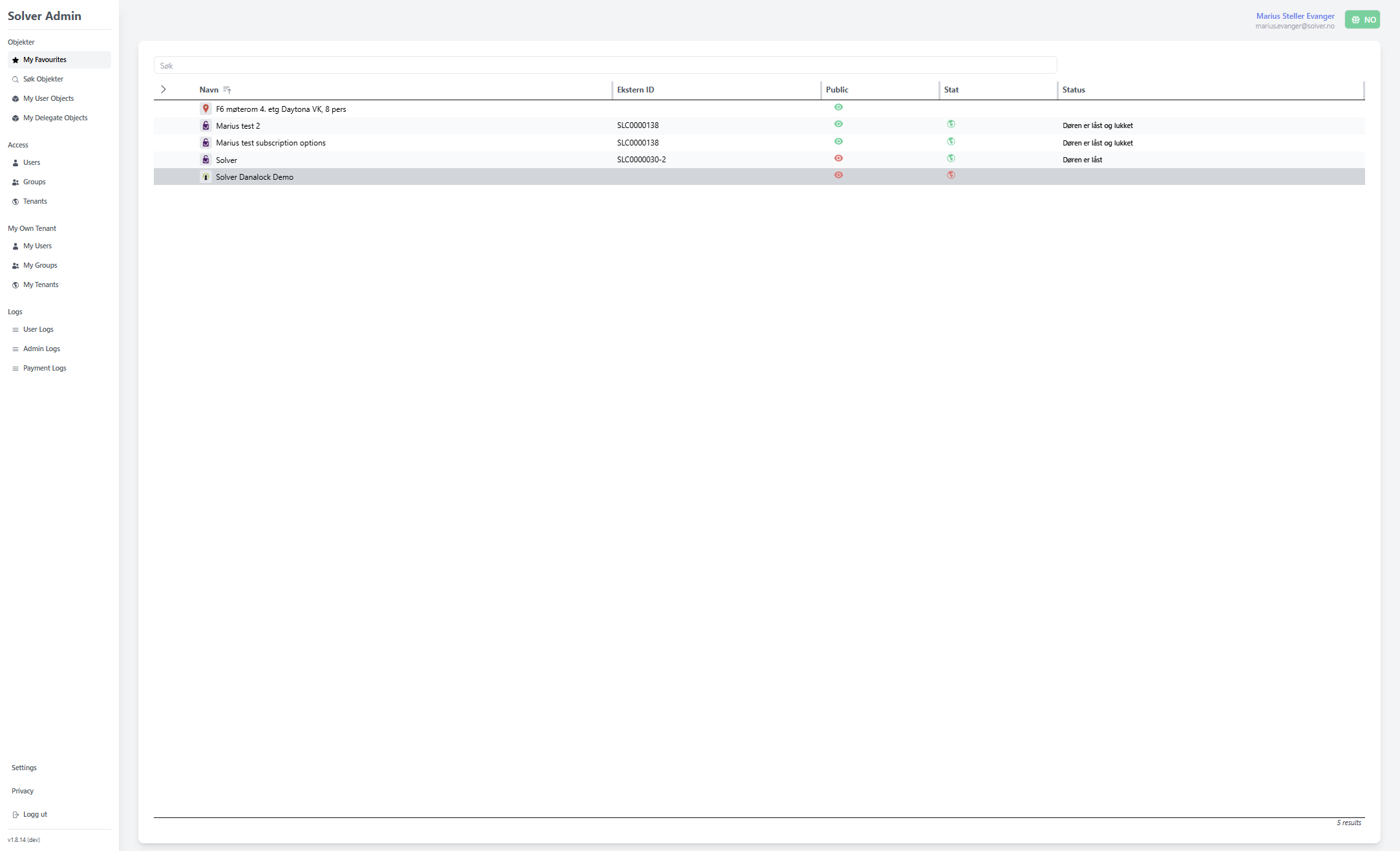The width and height of the screenshot is (1400, 851).
Task: Expand the table using the chevron left of Navn
Action: coord(164,89)
